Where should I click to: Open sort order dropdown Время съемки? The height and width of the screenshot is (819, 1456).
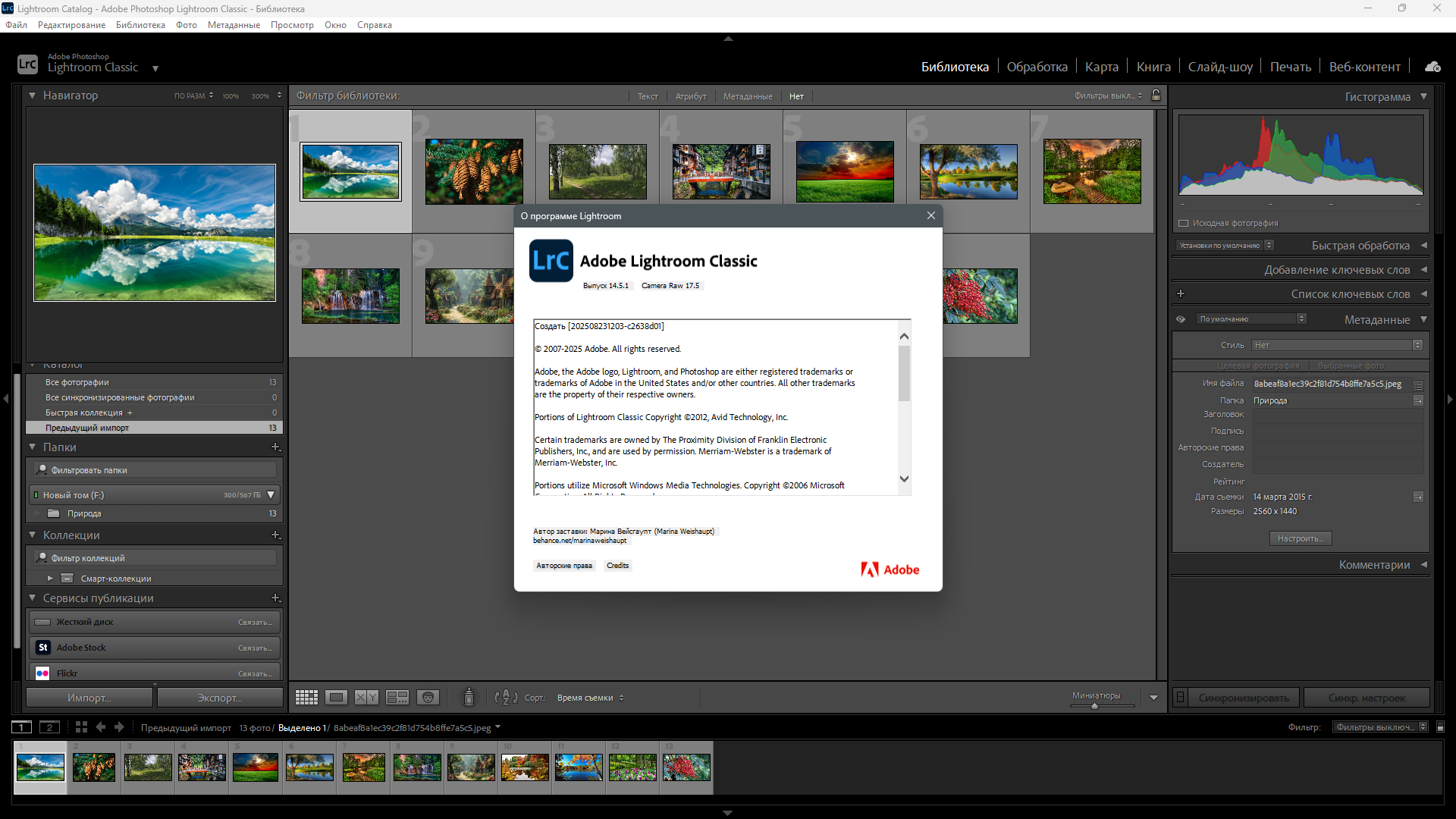pos(591,698)
